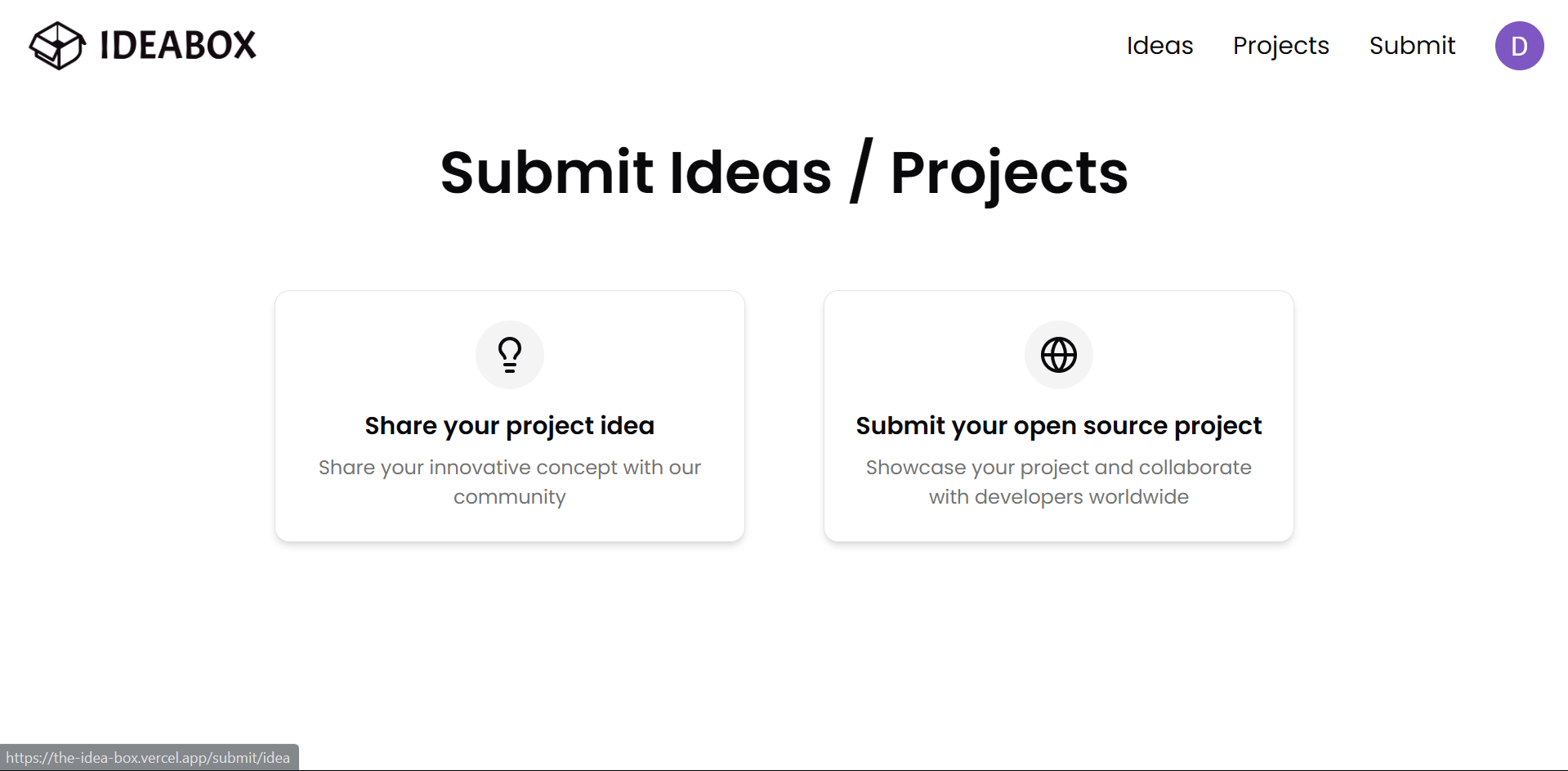Image resolution: width=1568 pixels, height=771 pixels.
Task: Open the purple D user avatar
Action: 1519,46
